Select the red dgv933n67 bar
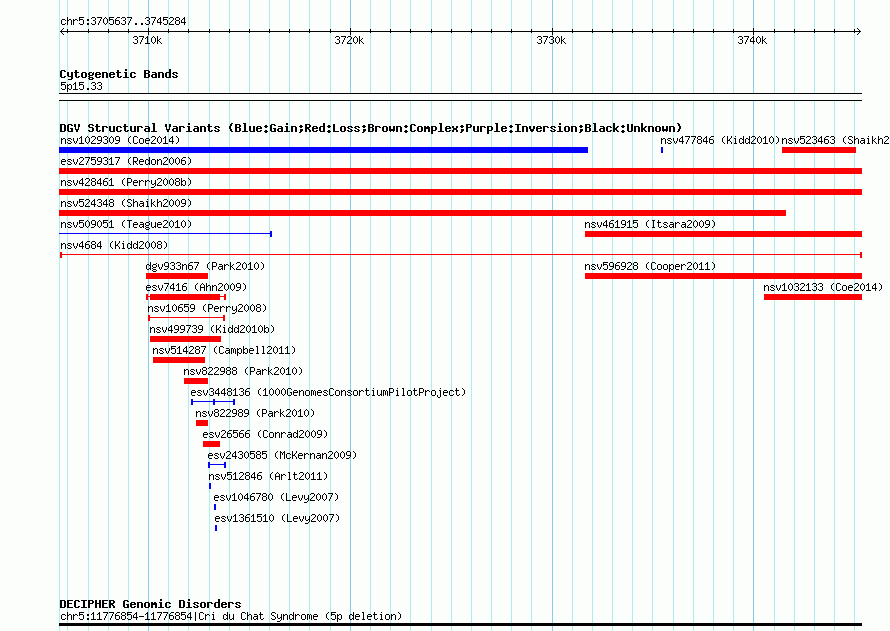This screenshot has width=890, height=631. (x=177, y=276)
